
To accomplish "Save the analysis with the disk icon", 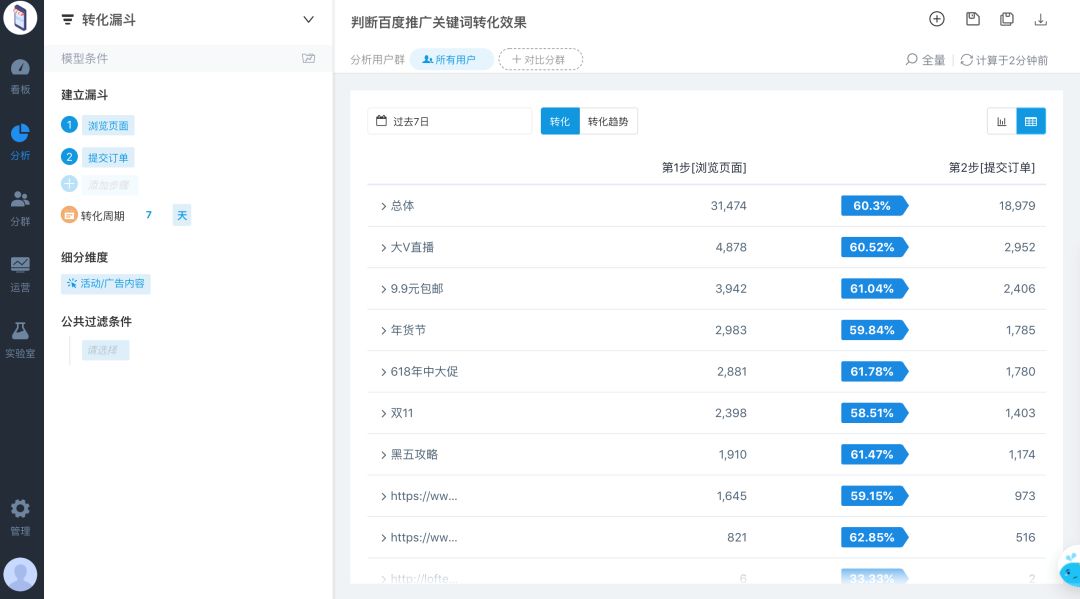I will [972, 19].
